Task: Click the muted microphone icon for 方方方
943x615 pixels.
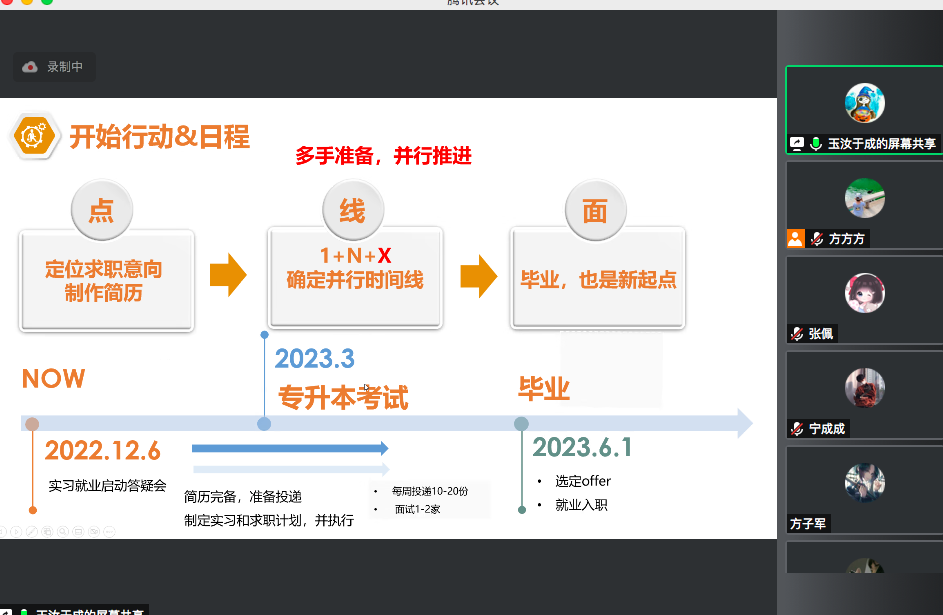Action: 817,239
